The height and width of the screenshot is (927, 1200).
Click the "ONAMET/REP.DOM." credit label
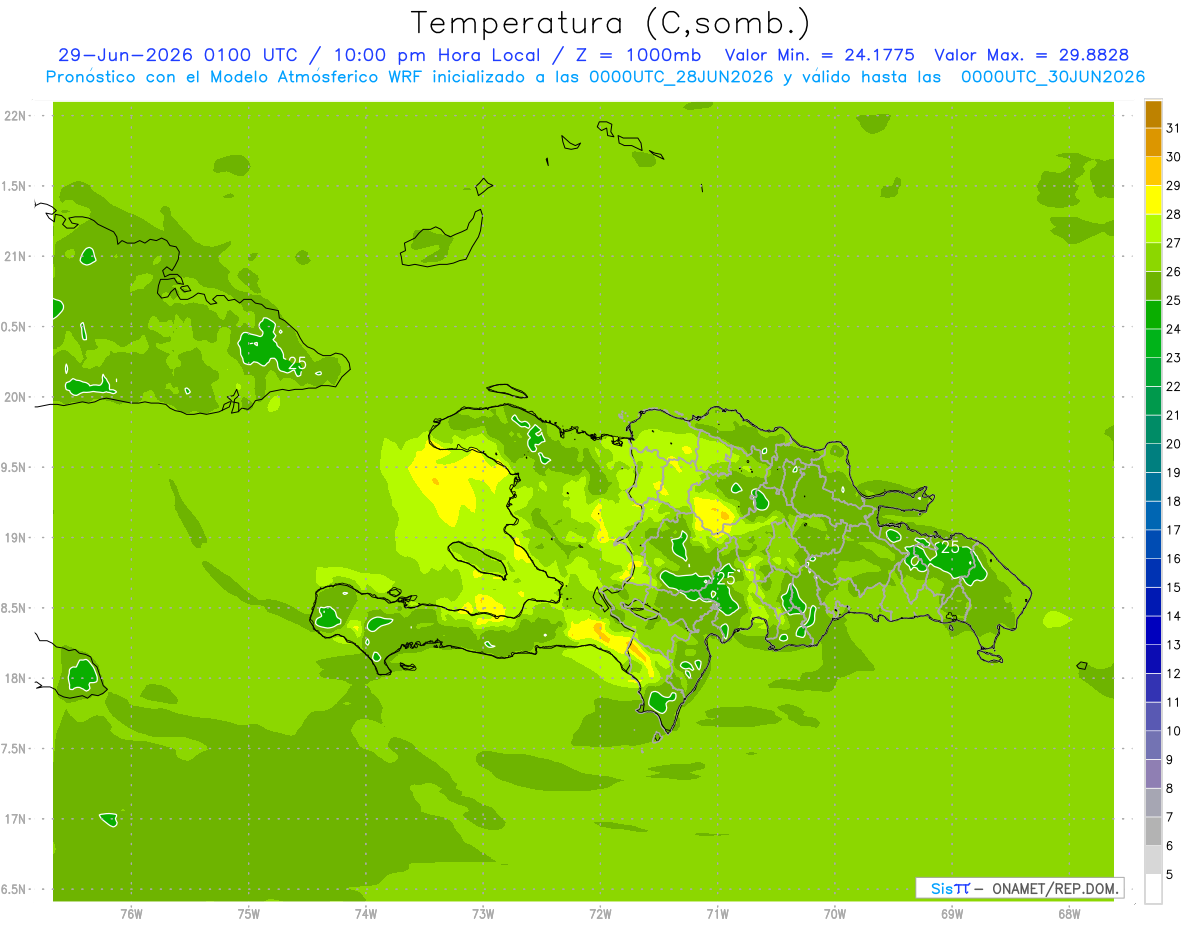click(x=1055, y=888)
